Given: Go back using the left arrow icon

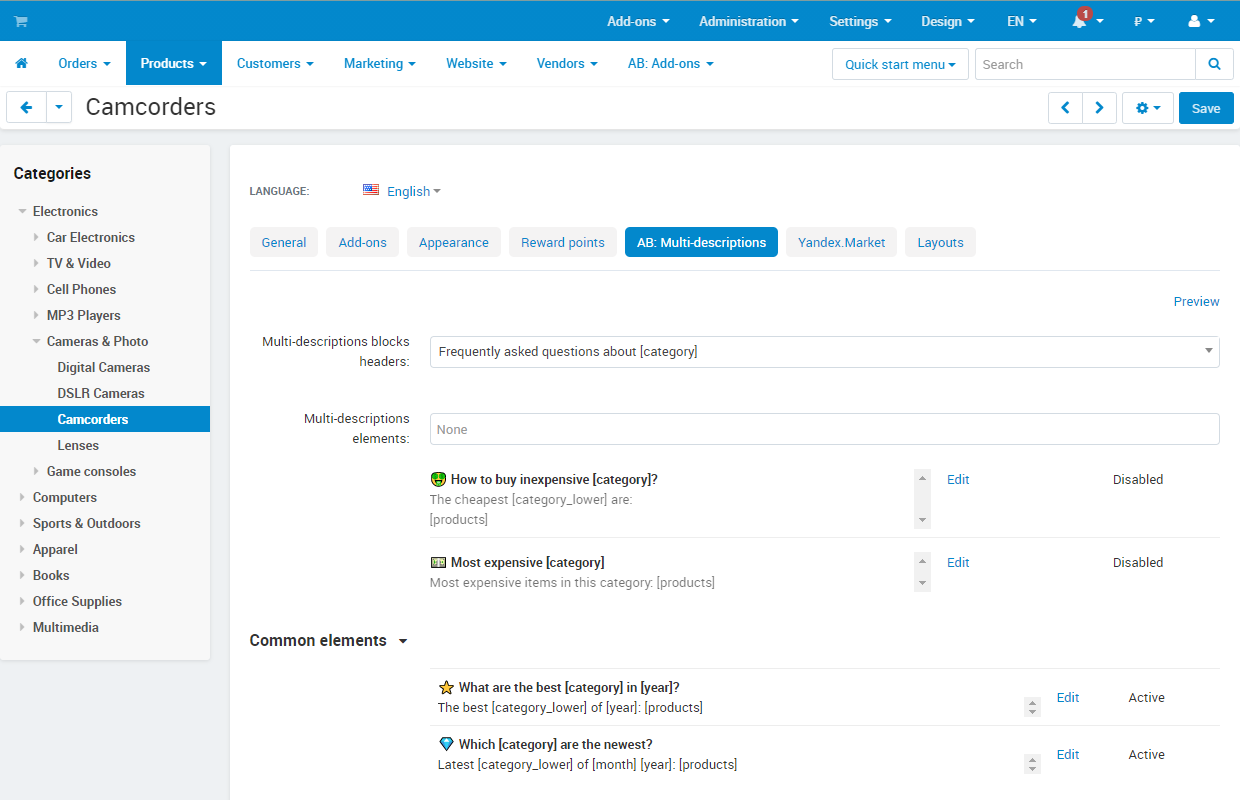Looking at the screenshot, I should pos(26,107).
